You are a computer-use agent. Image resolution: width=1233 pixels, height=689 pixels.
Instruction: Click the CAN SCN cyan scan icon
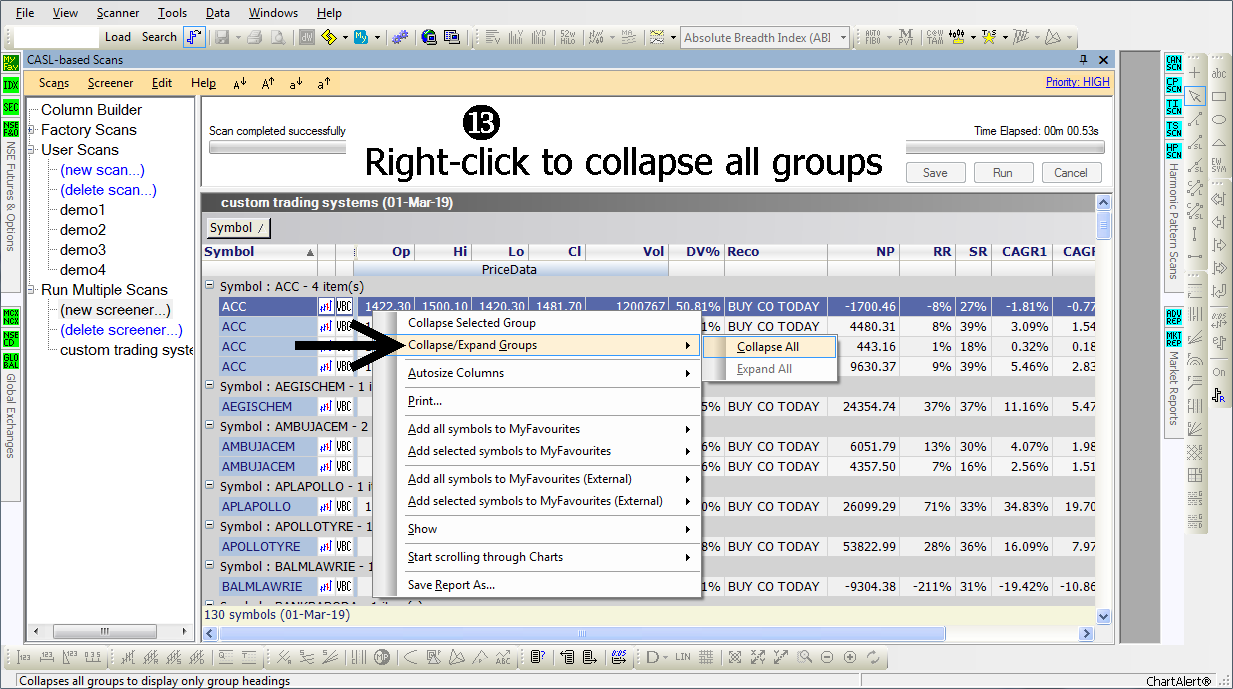click(1174, 63)
